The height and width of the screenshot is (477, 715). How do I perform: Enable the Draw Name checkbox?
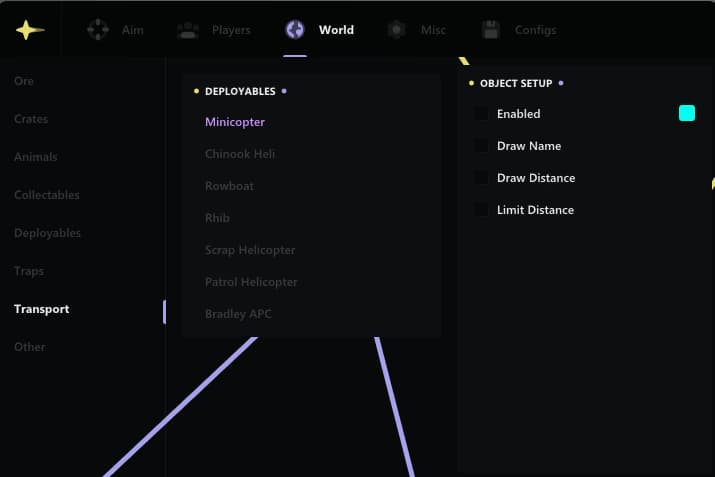[482, 145]
